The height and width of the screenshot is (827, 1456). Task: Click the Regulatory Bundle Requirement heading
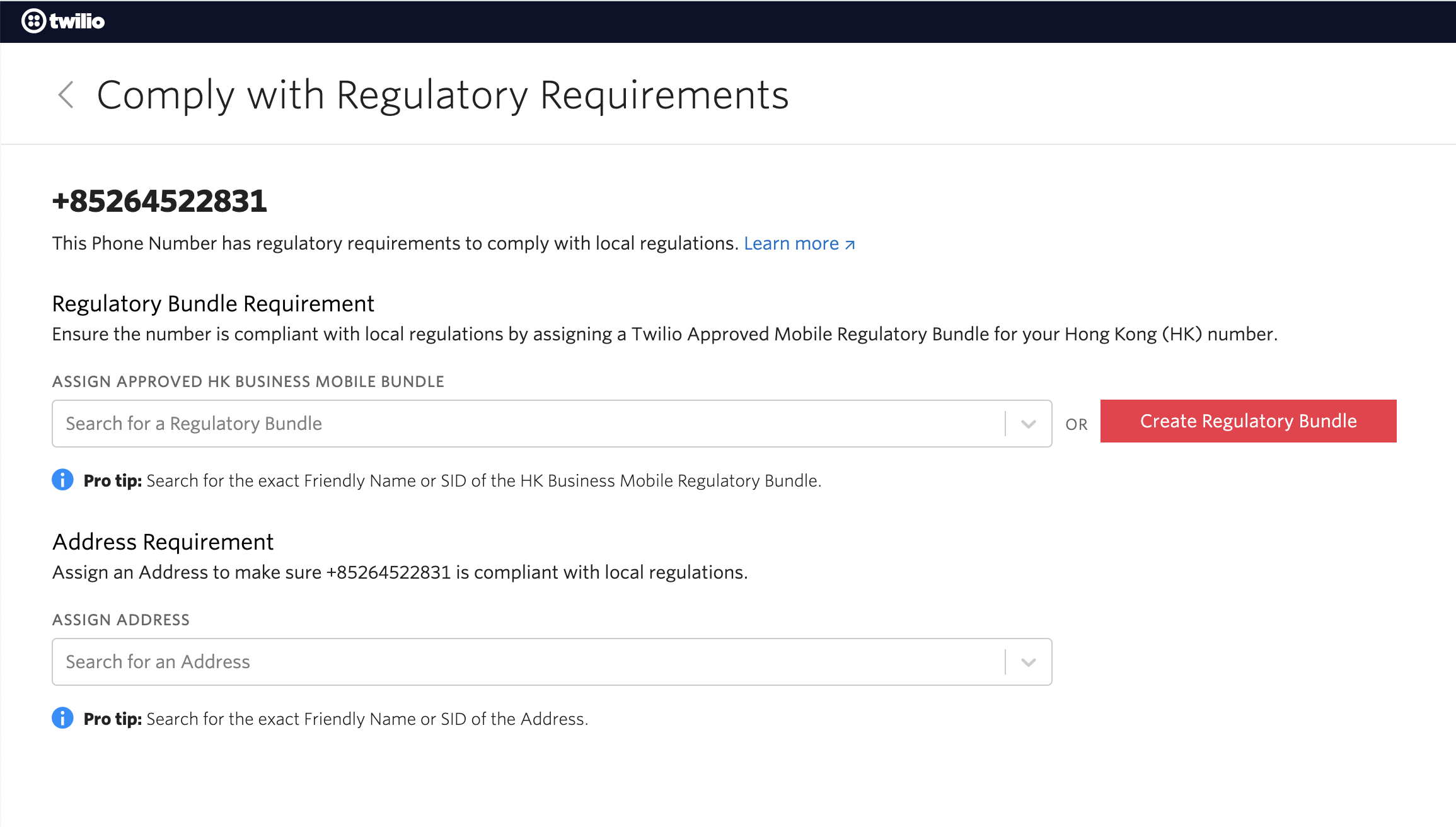213,304
